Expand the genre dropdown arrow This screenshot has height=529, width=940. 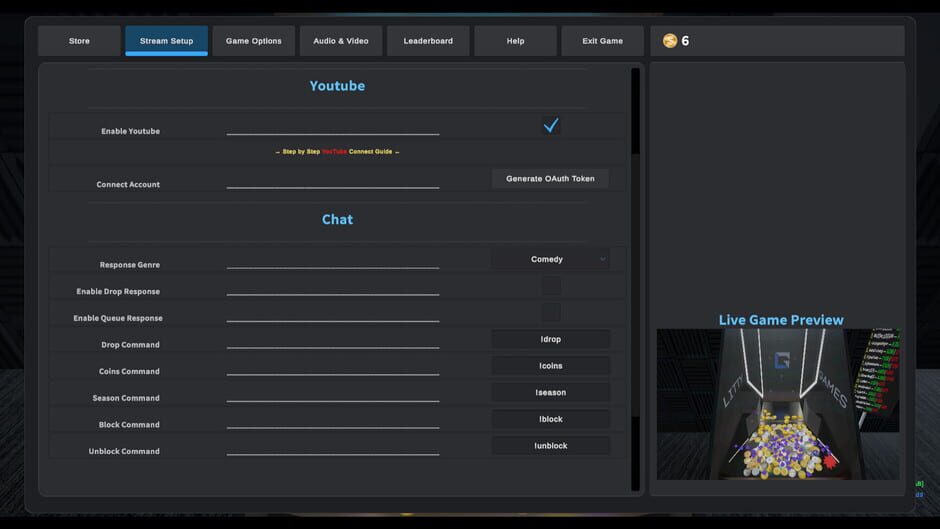tap(602, 259)
